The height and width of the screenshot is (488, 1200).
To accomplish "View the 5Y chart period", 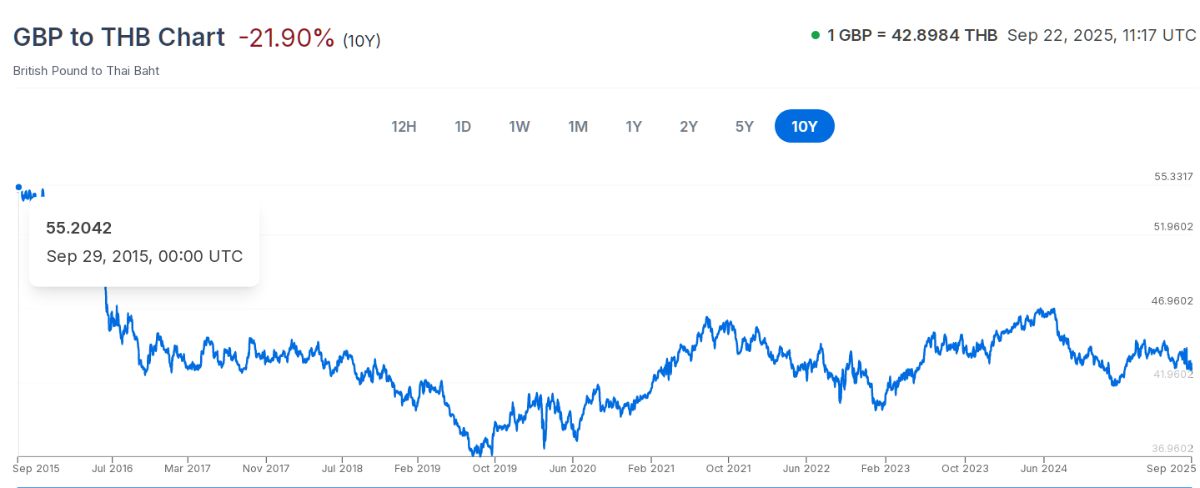I will coord(744,127).
